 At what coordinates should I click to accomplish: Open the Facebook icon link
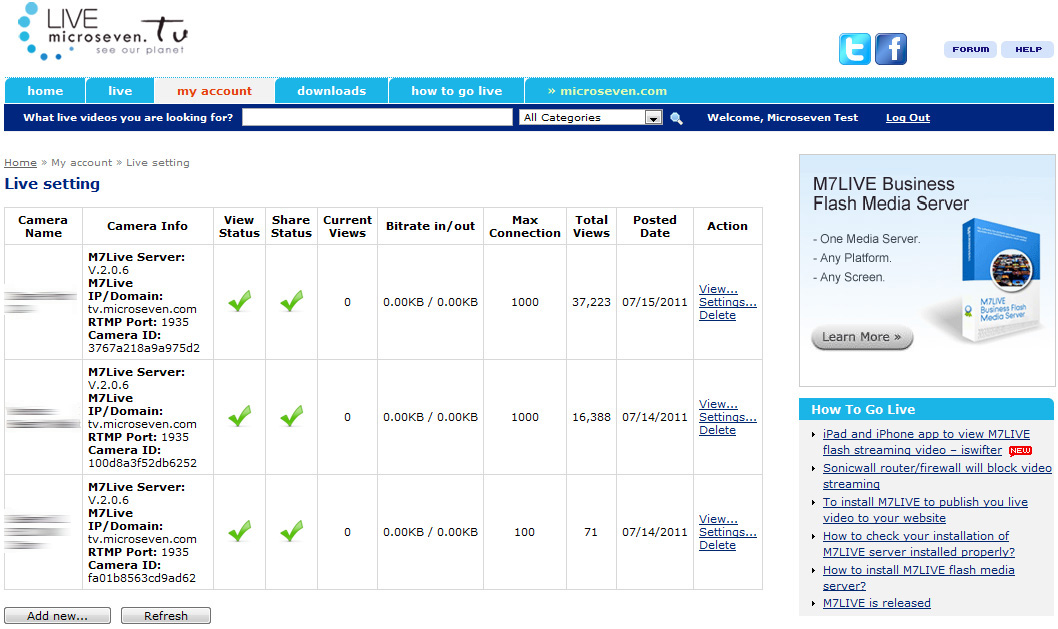click(891, 49)
